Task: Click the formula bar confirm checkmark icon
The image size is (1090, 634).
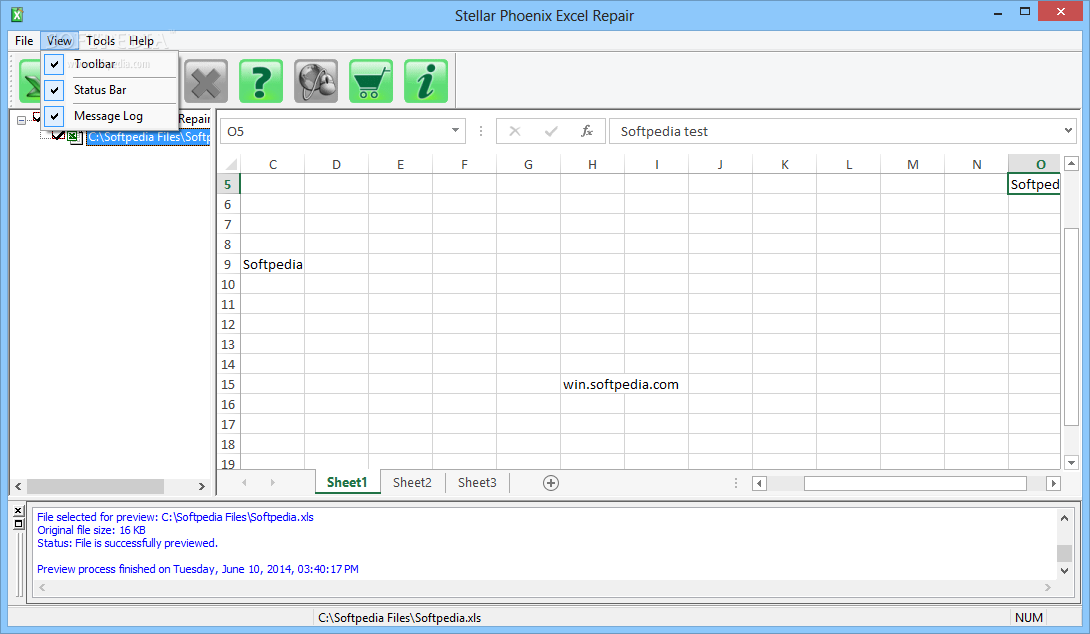Action: pos(551,131)
